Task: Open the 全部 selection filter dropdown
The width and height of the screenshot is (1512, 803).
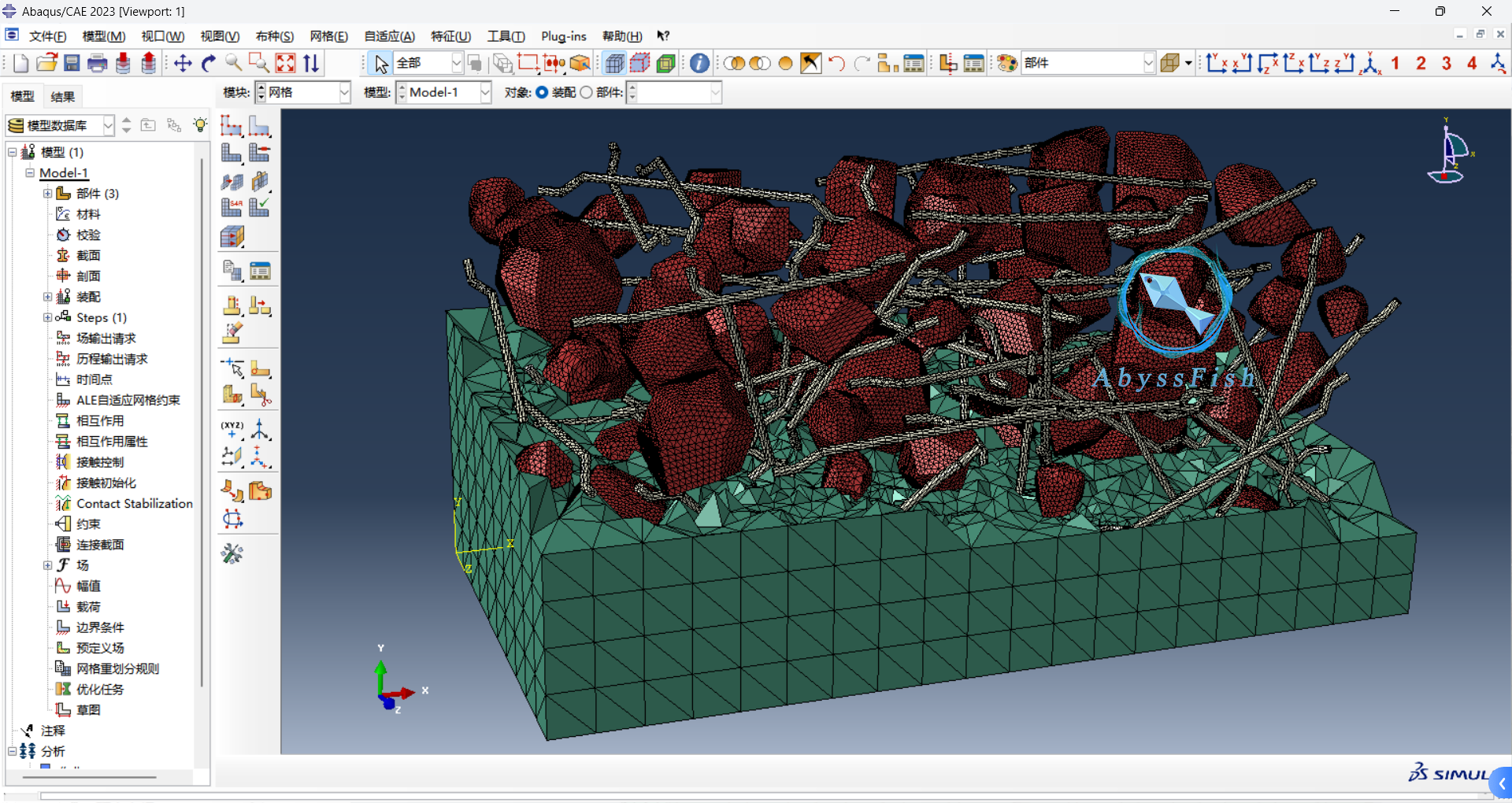Action: click(x=456, y=63)
